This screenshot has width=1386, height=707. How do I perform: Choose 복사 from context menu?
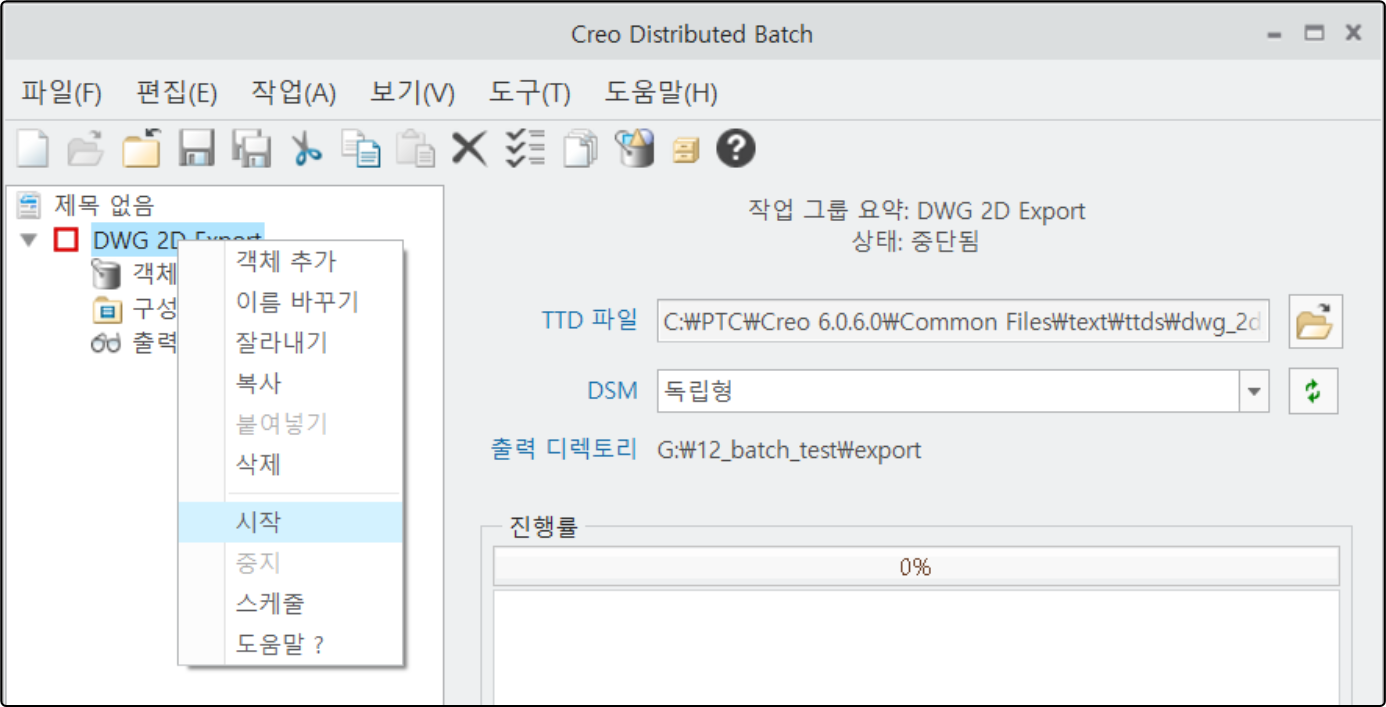tap(291, 383)
